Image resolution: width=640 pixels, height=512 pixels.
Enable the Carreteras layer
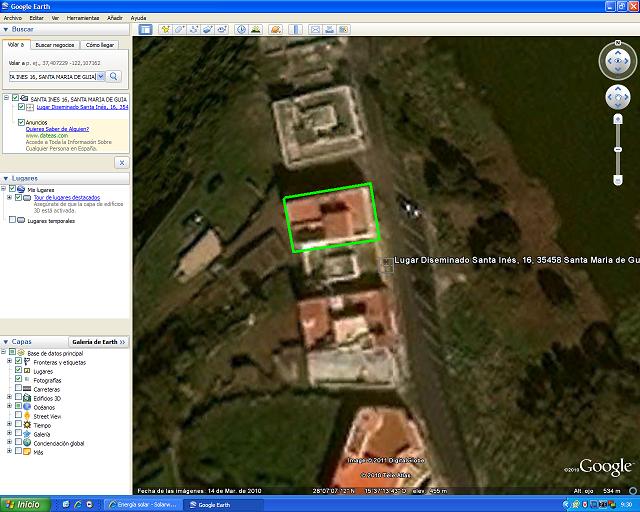[x=18, y=389]
